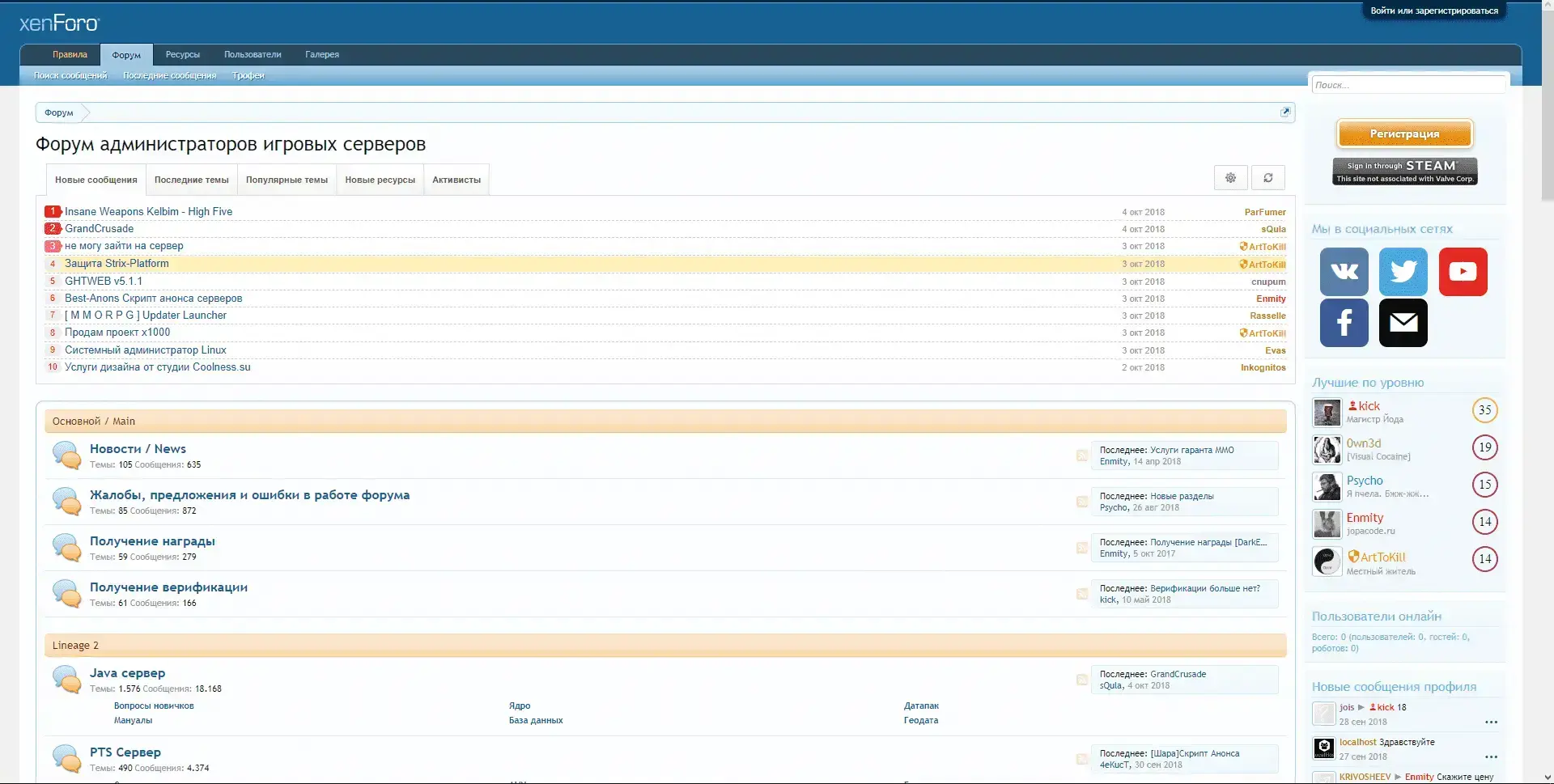Image resolution: width=1554 pixels, height=784 pixels.
Task: Open thread GHTWEB v5.1.1
Action: (104, 281)
